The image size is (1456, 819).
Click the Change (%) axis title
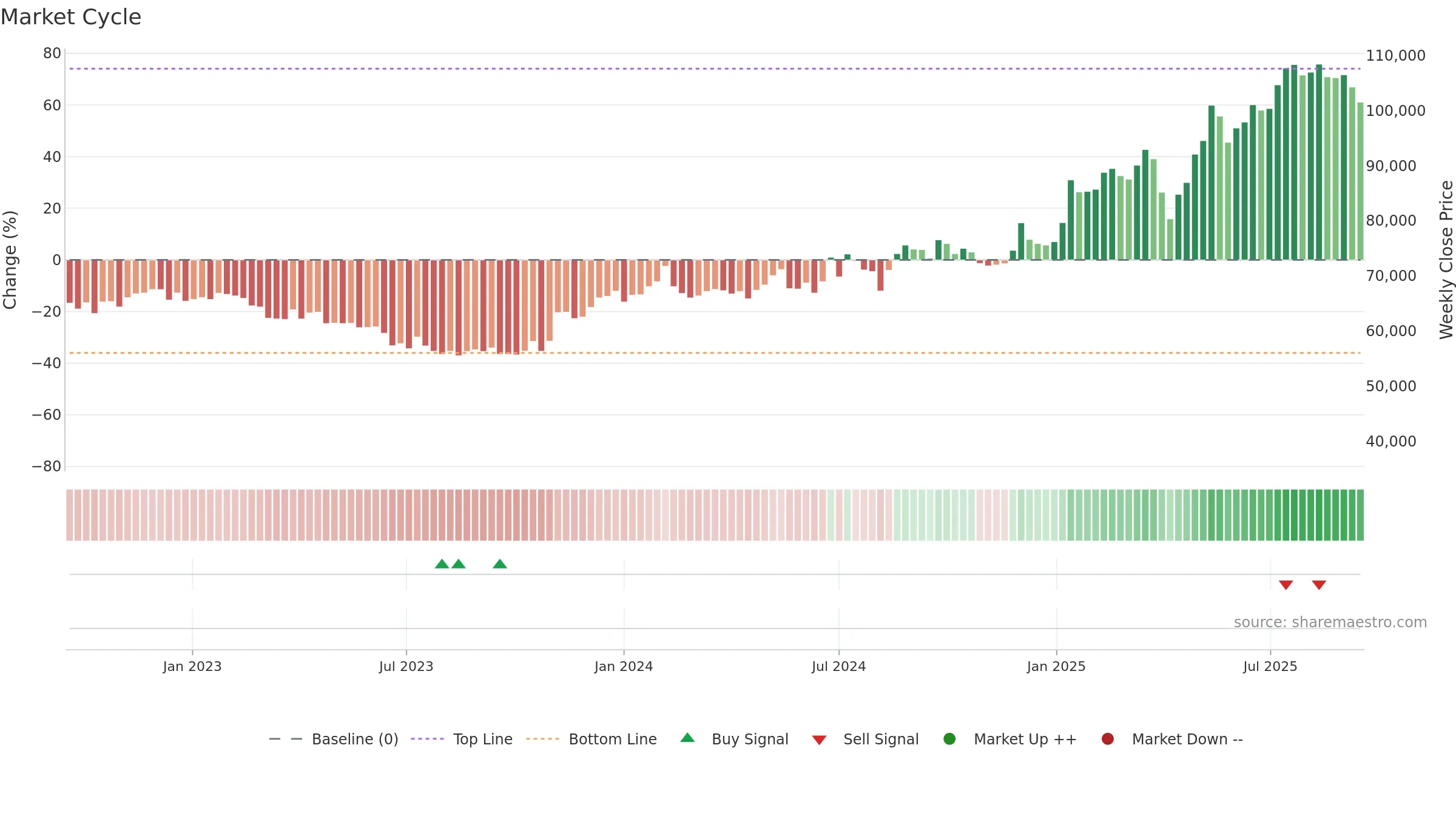tap(10, 260)
